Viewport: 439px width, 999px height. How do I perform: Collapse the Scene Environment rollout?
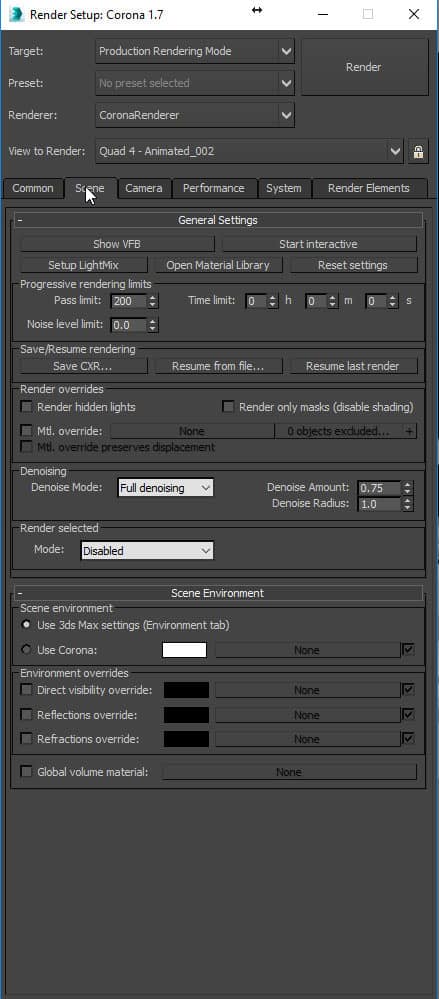click(218, 593)
